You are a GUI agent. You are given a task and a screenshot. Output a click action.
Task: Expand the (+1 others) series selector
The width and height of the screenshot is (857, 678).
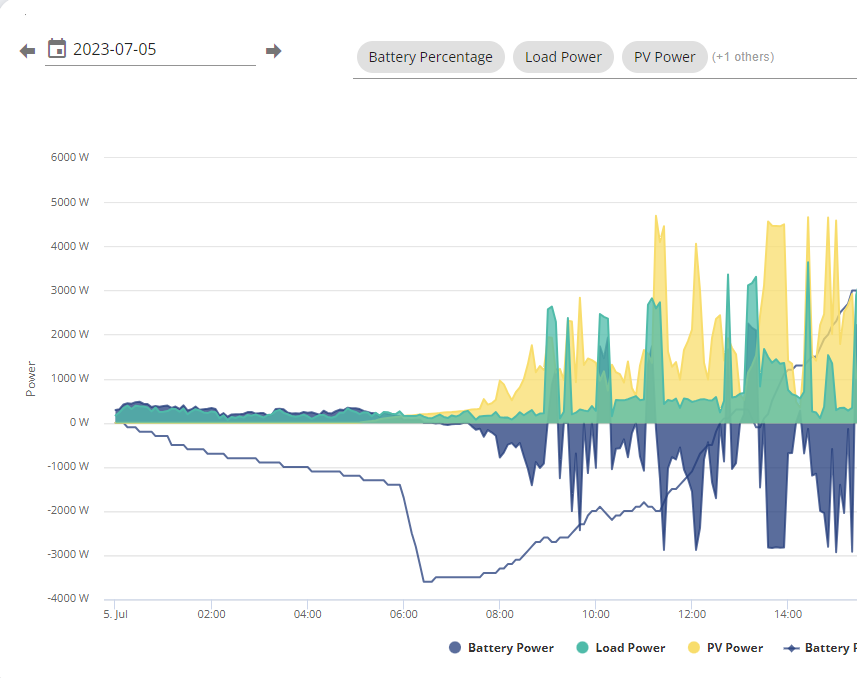743,57
